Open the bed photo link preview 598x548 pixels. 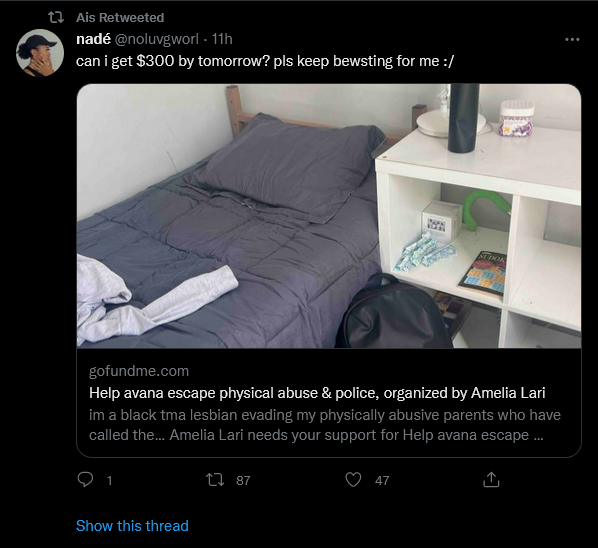click(329, 216)
